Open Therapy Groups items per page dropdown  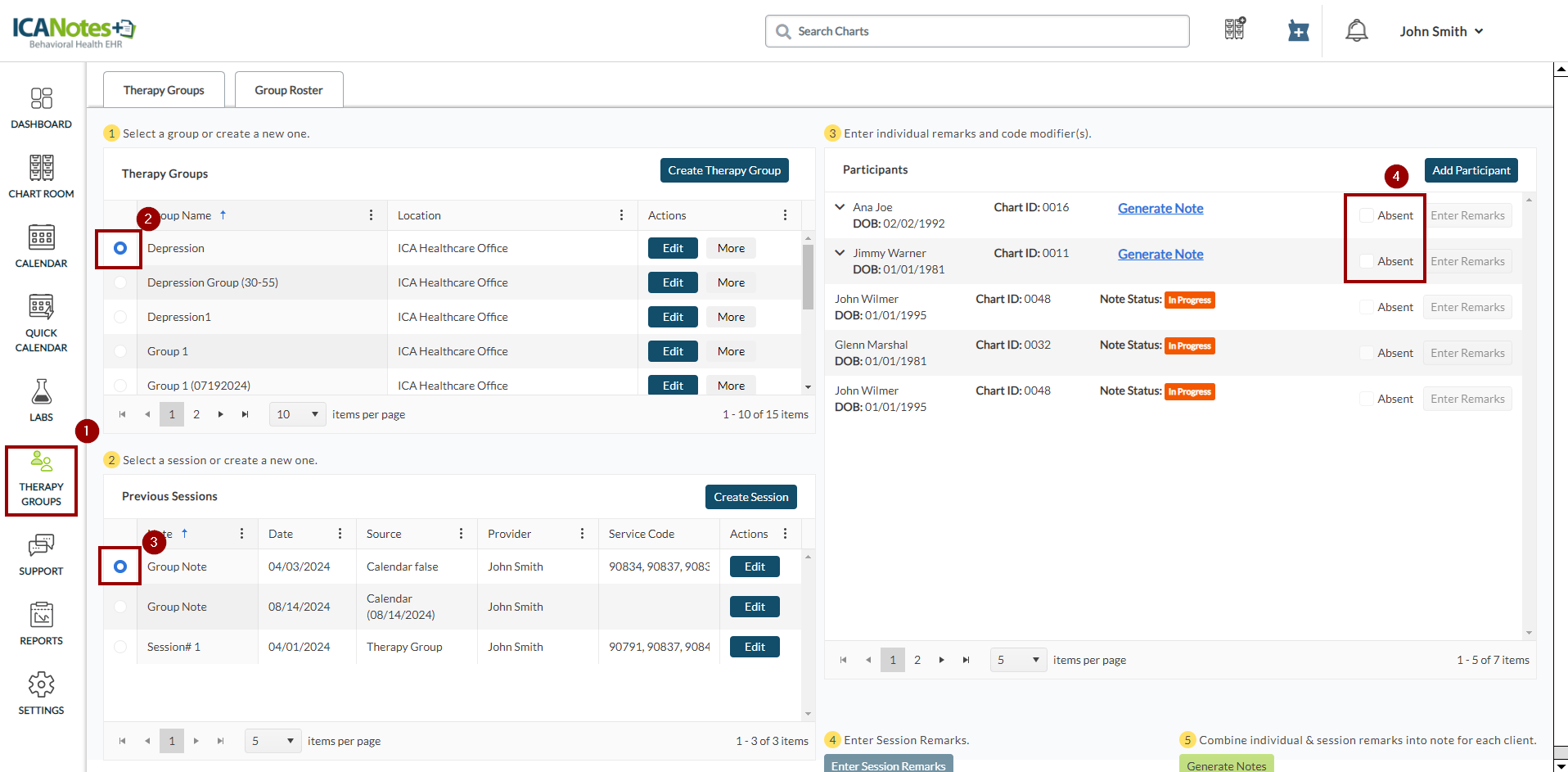pyautogui.click(x=297, y=414)
